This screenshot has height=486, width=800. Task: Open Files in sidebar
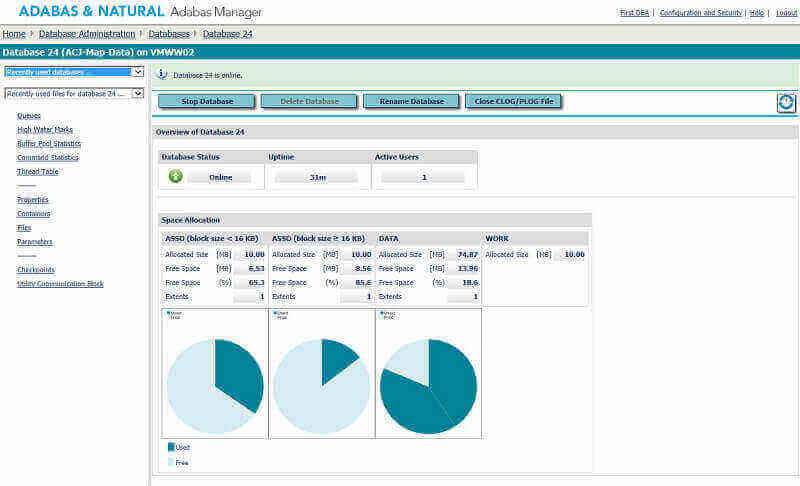24,227
